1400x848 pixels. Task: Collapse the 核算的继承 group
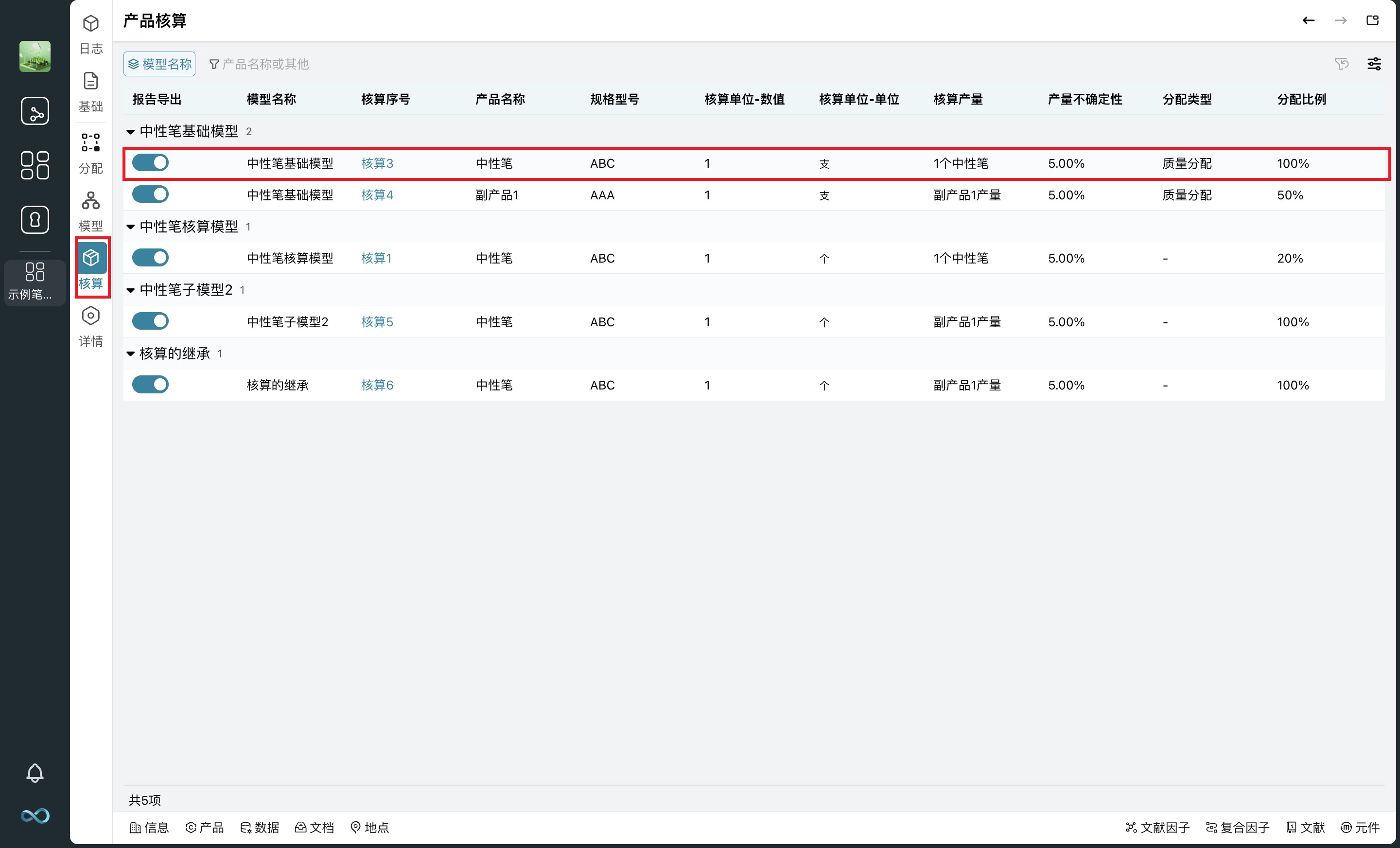point(130,353)
